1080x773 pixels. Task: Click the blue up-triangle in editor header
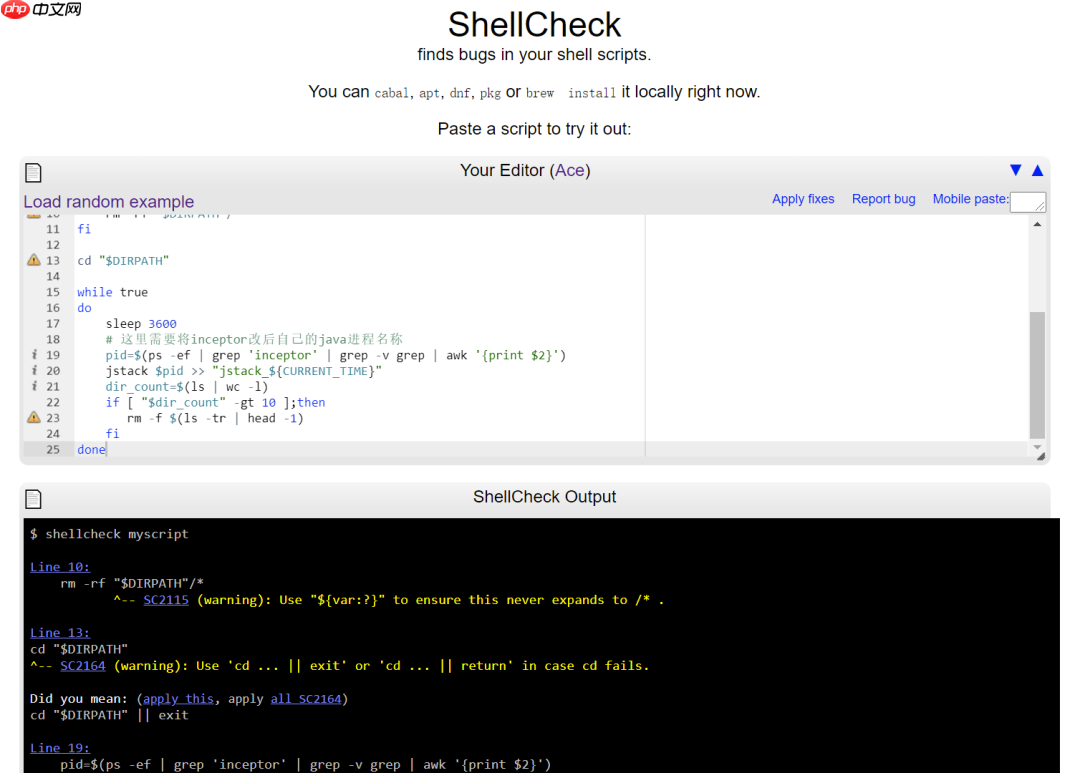[1037, 170]
